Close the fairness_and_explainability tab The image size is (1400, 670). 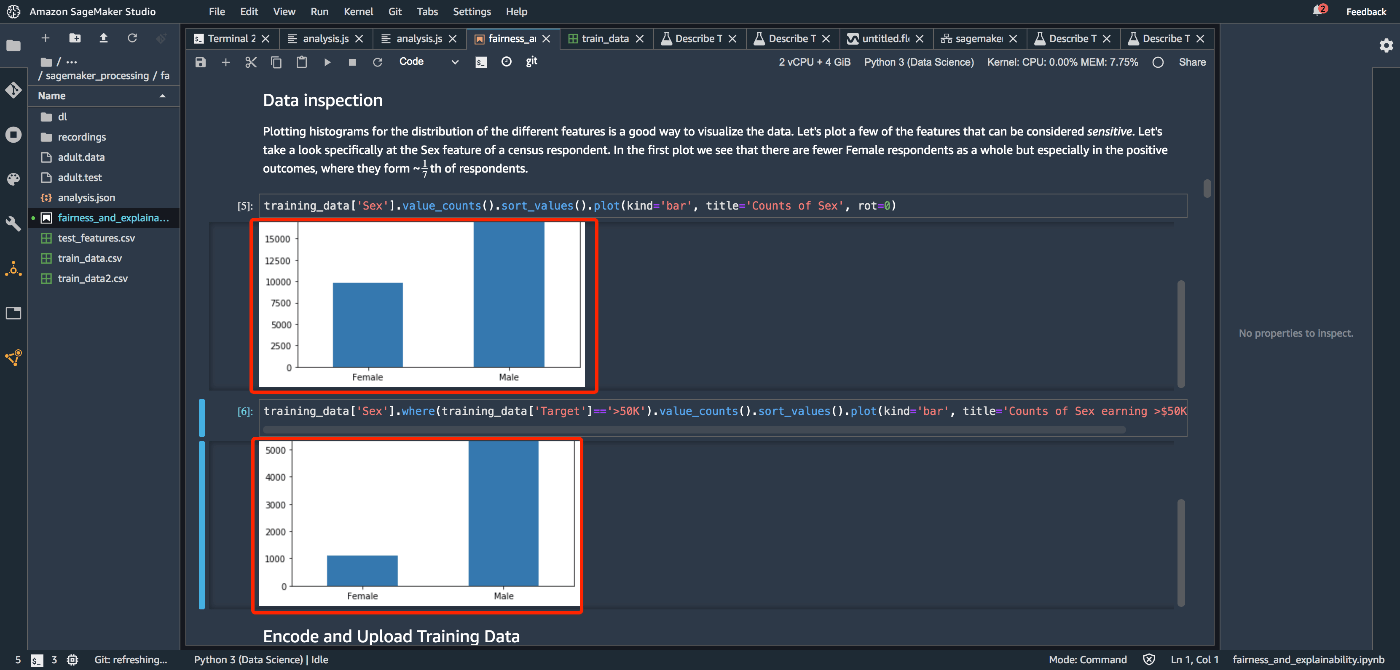[547, 39]
